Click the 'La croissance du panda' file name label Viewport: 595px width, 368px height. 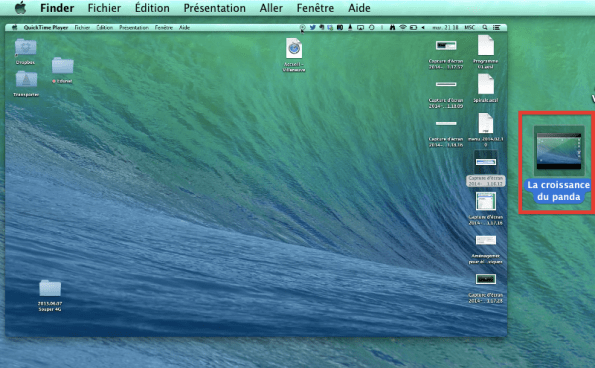coord(559,191)
